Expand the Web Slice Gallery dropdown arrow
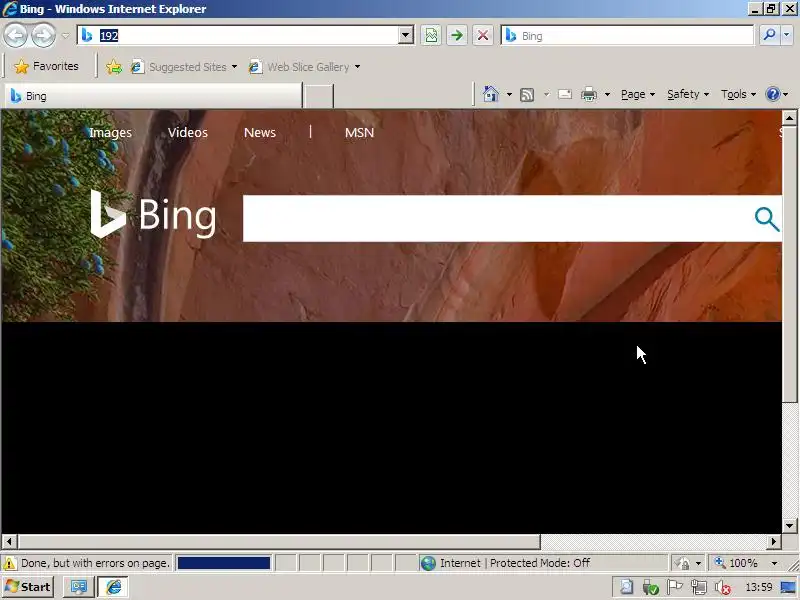800x600 pixels. pyautogui.click(x=357, y=67)
